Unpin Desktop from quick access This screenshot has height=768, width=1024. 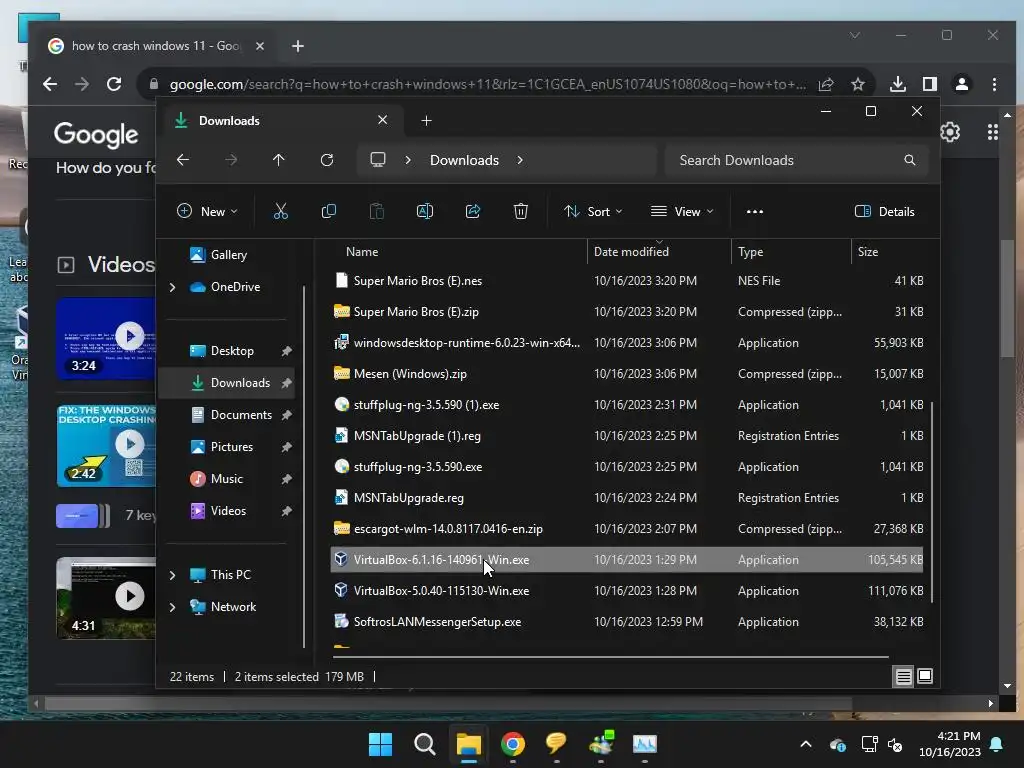(x=287, y=351)
